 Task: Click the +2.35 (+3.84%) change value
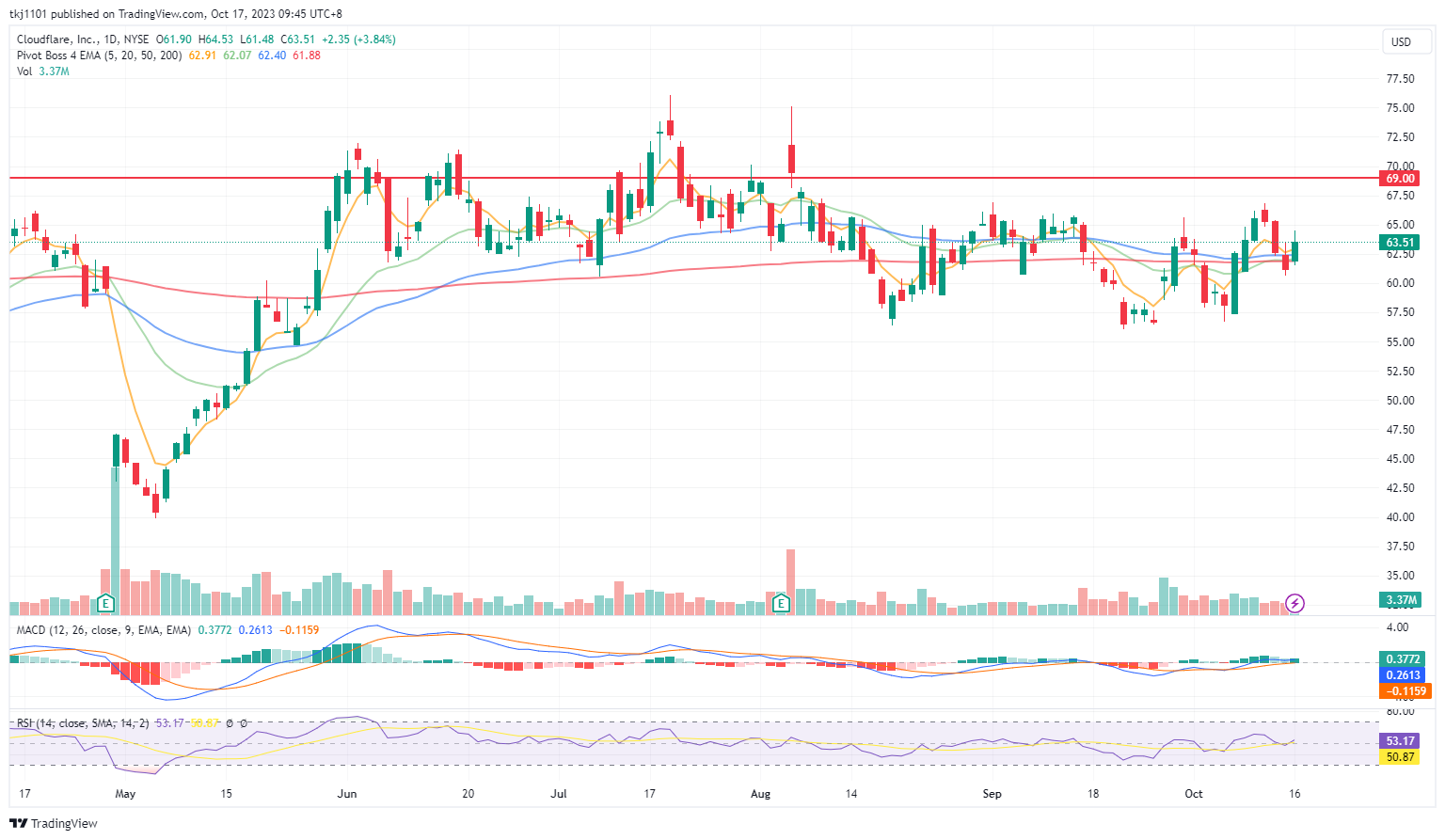[x=358, y=40]
